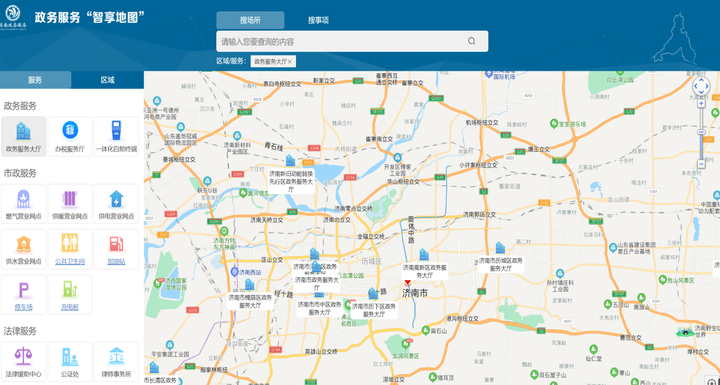This screenshot has width=720, height=385.
Task: Show 燃气营业网点 locations
Action: click(x=23, y=204)
